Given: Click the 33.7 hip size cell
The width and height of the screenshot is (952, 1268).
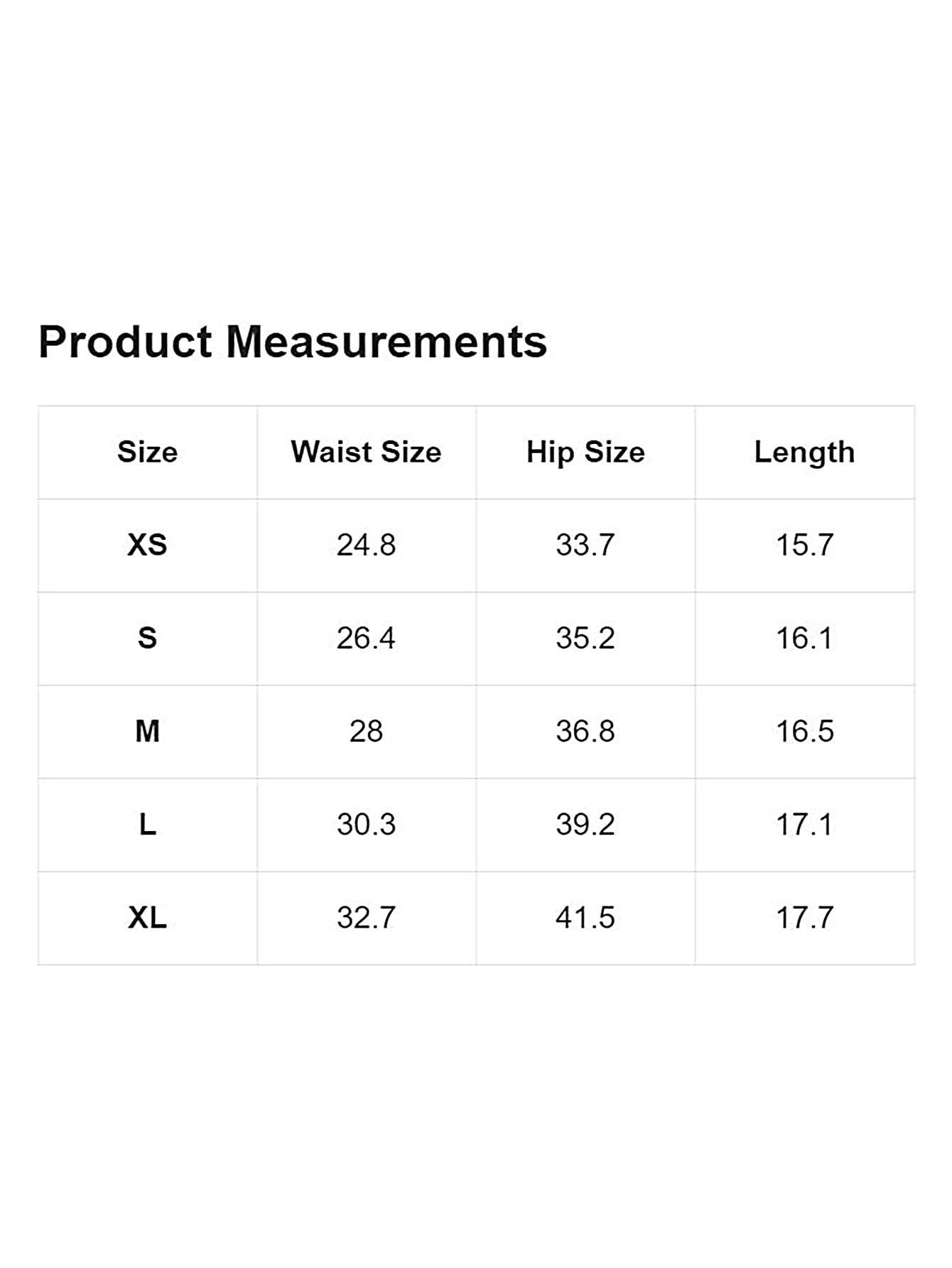Looking at the screenshot, I should tap(585, 545).
